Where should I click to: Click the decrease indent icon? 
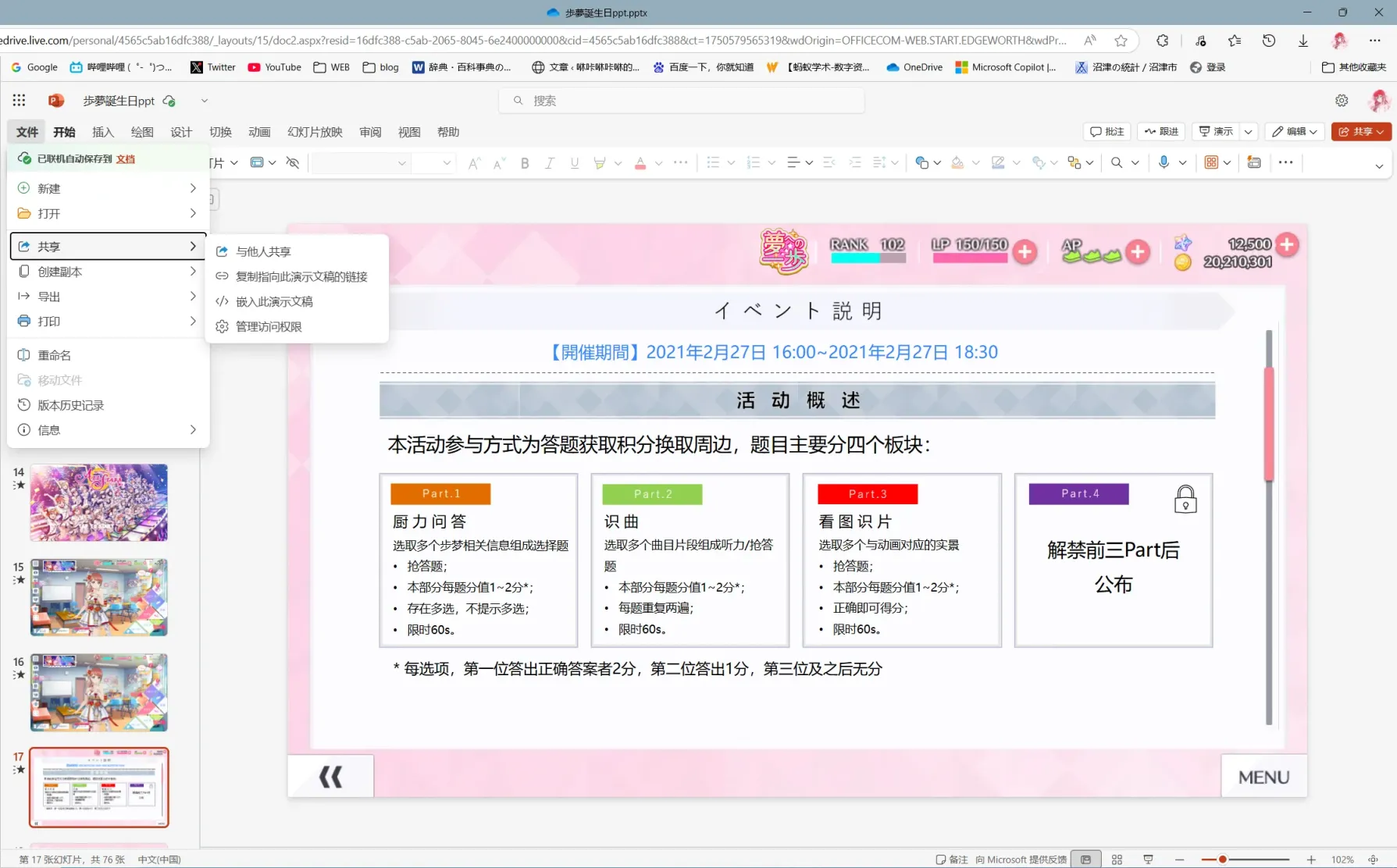[x=829, y=162]
